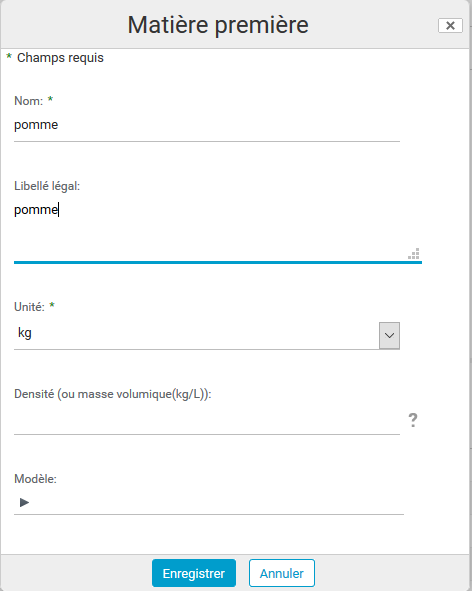Click the Densité (ou masse volumique) label
This screenshot has width=472, height=591.
[x=113, y=394]
